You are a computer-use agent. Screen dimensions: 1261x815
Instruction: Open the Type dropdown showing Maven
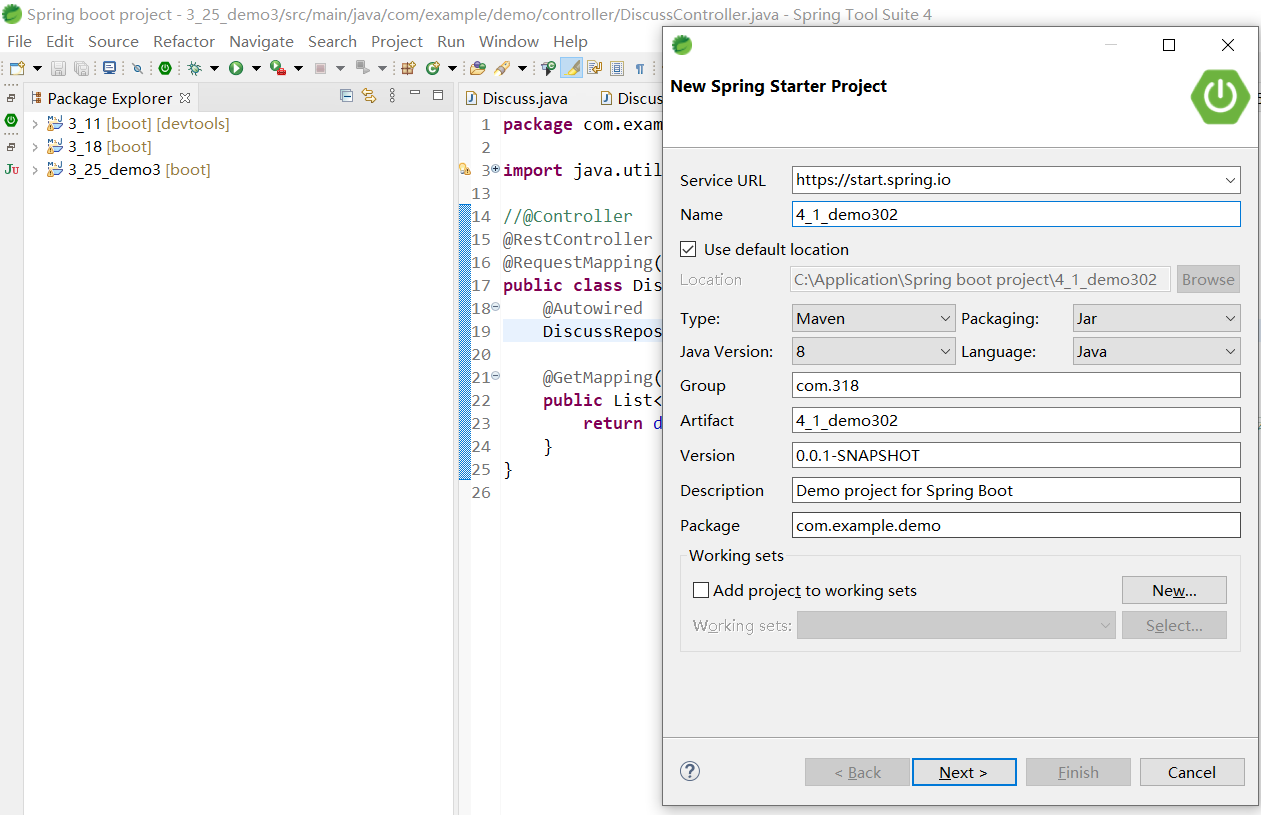[x=873, y=319]
